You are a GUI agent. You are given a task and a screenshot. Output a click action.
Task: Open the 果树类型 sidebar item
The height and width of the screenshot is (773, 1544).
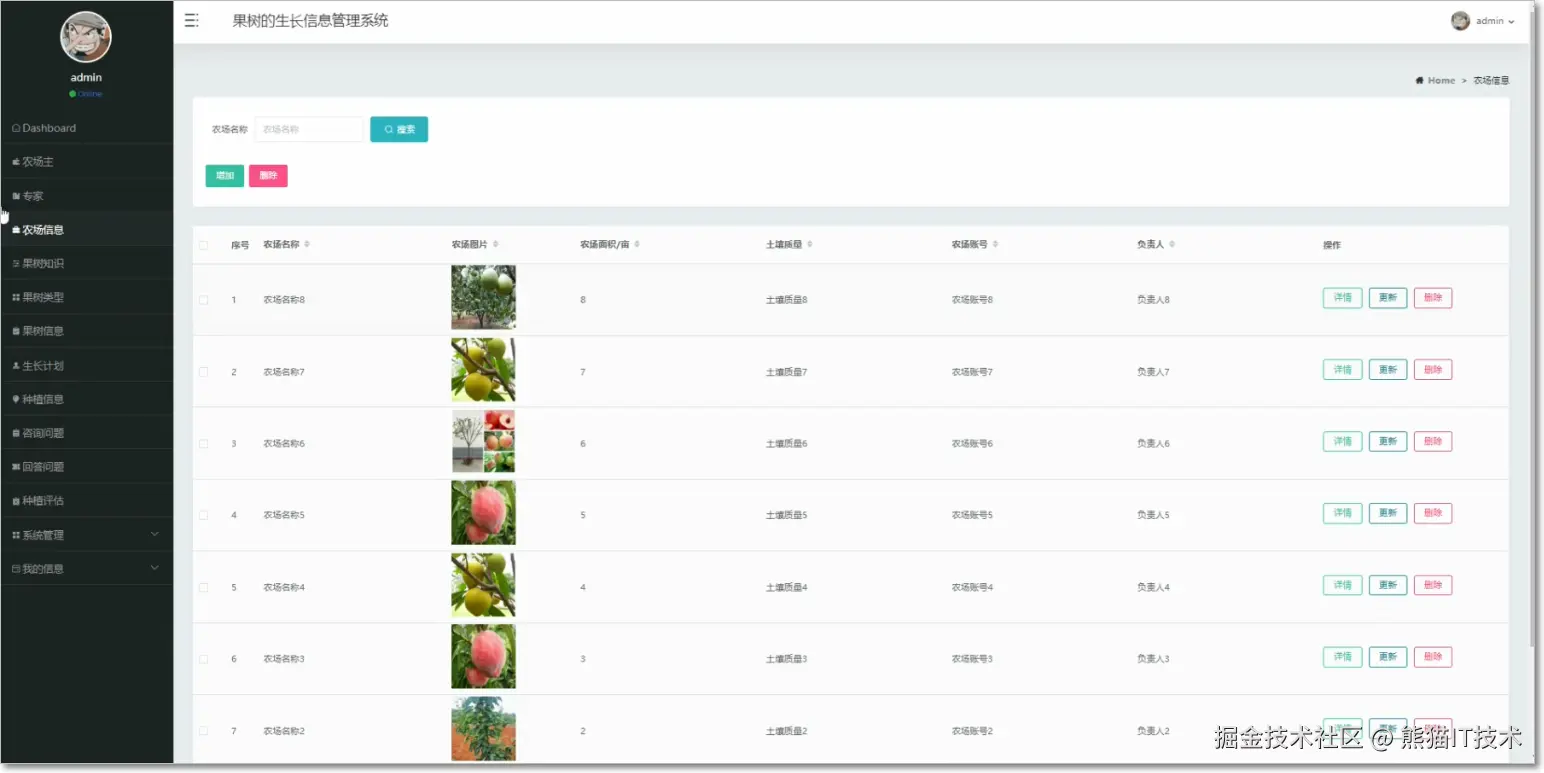(86, 297)
